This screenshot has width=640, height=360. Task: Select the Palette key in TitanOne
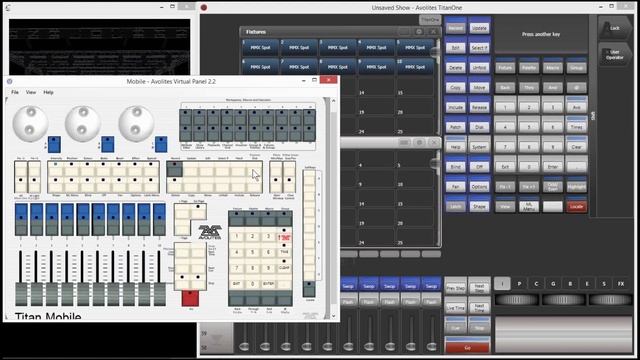pyautogui.click(x=529, y=67)
